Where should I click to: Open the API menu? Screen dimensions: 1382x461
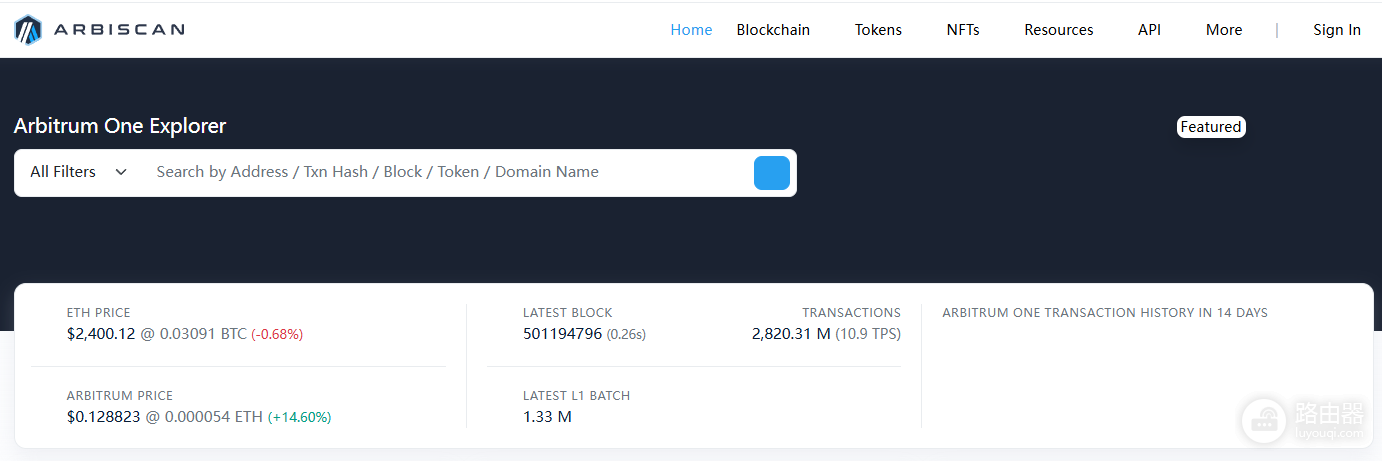pyautogui.click(x=1149, y=30)
